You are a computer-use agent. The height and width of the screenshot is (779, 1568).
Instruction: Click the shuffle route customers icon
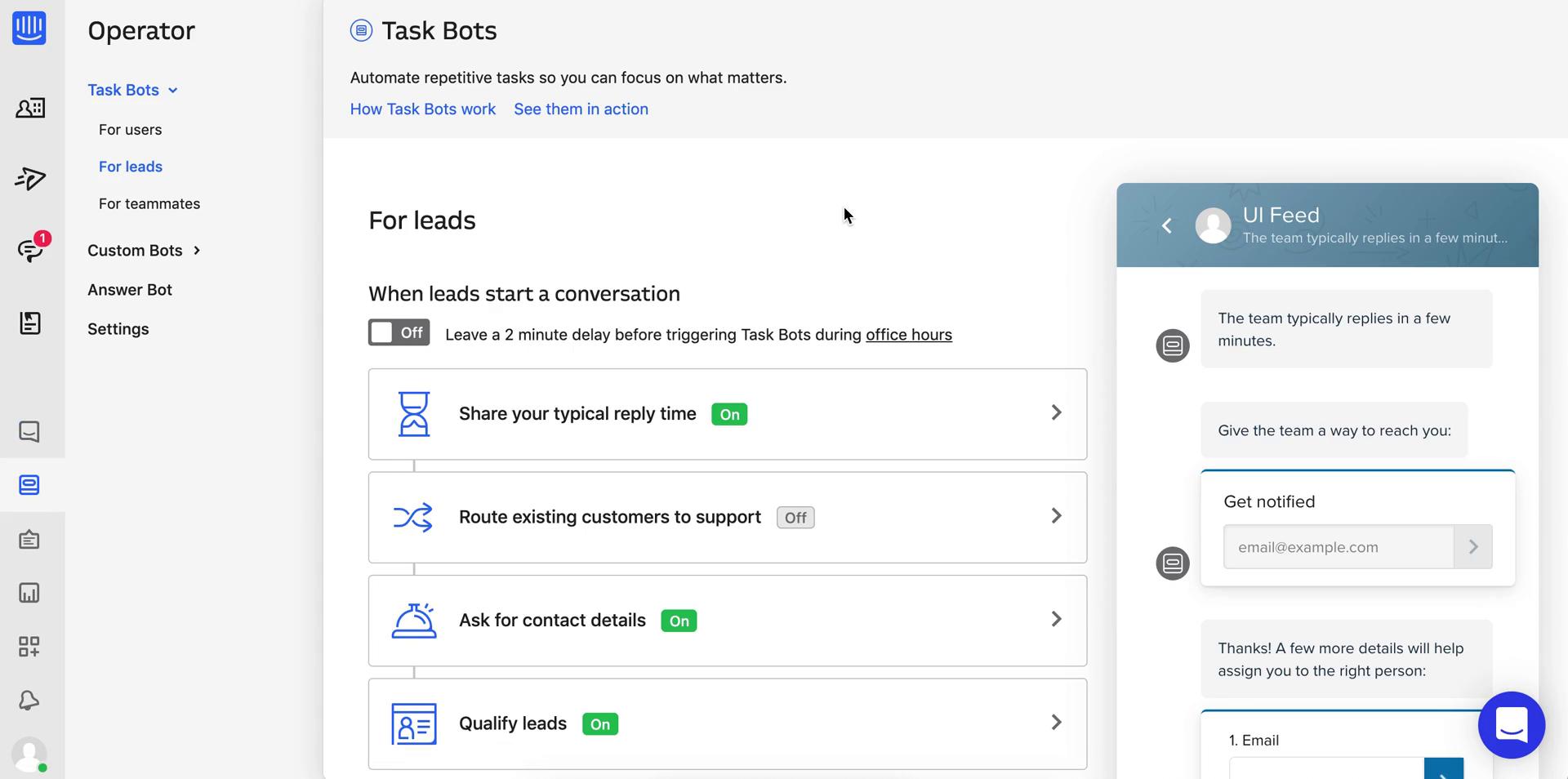click(x=413, y=517)
